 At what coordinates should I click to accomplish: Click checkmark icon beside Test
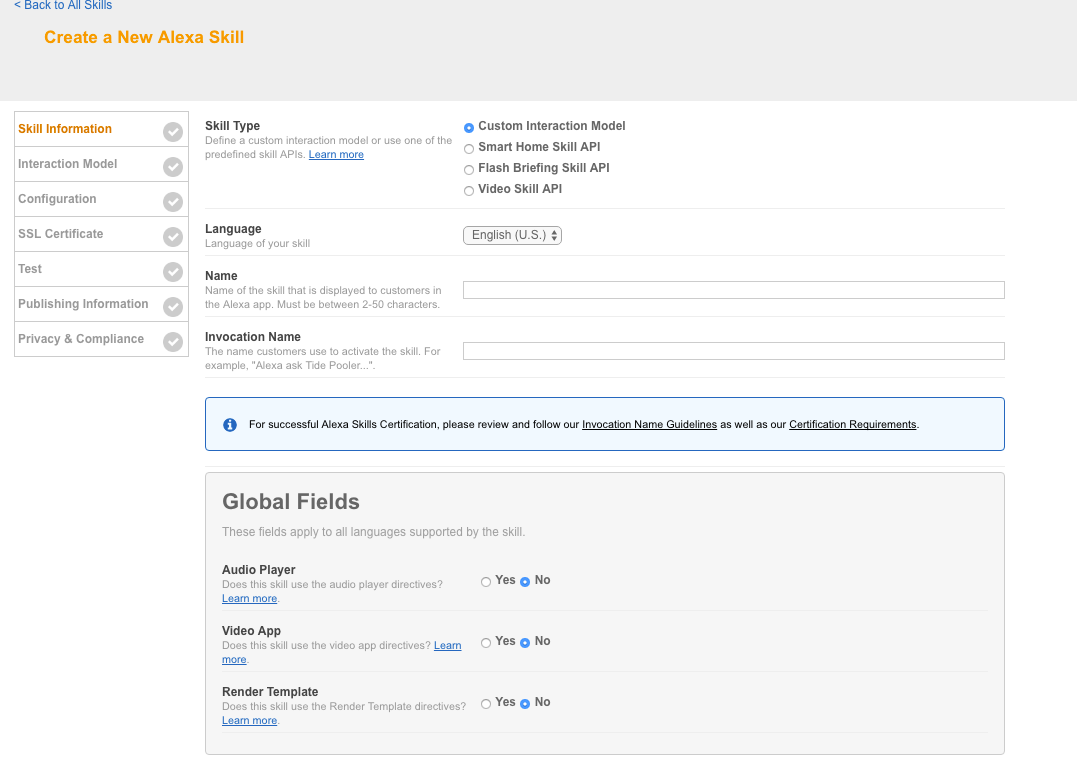click(173, 272)
